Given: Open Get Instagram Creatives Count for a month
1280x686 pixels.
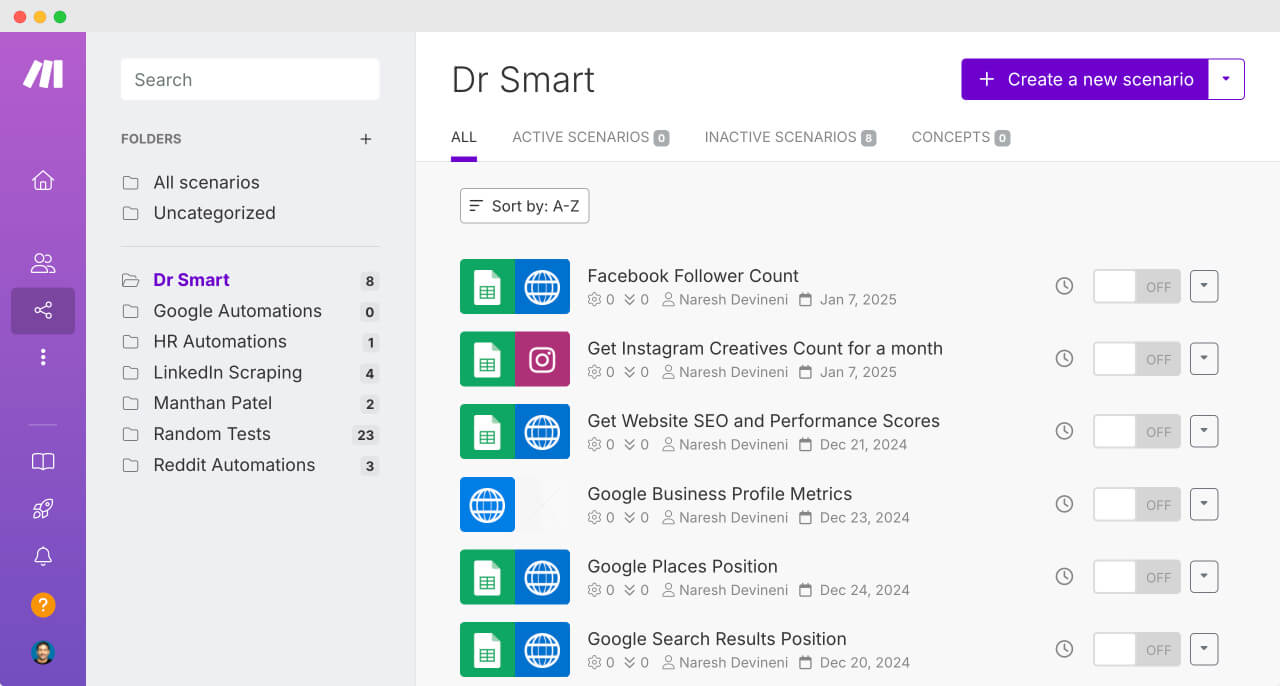Looking at the screenshot, I should 765,348.
